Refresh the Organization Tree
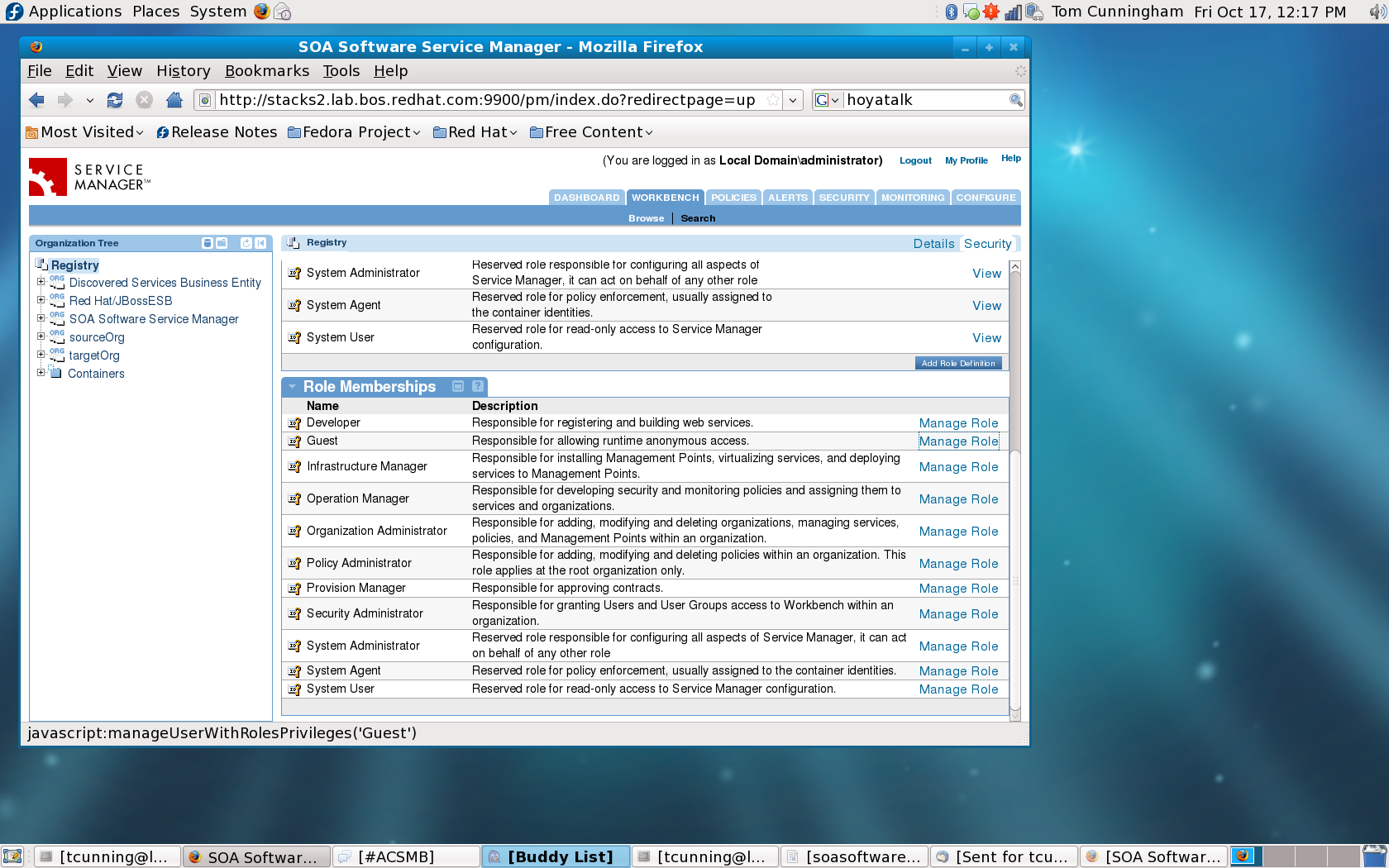The image size is (1389, 868). coord(246,243)
